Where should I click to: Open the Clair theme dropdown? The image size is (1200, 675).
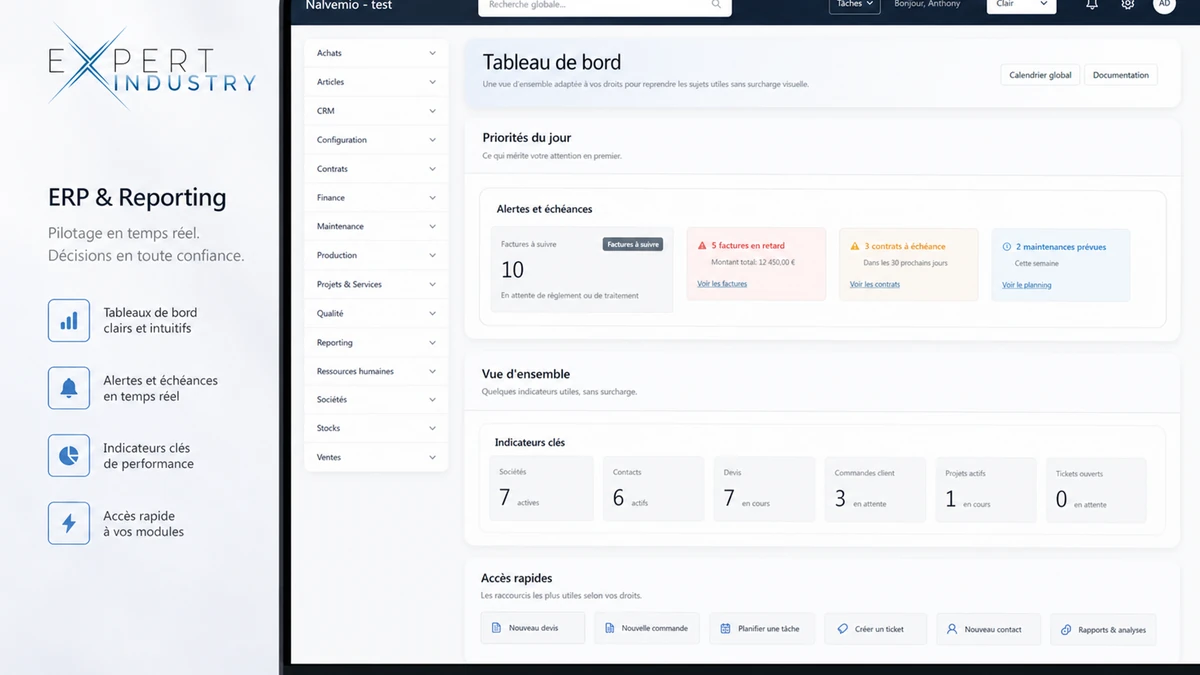coord(1022,4)
